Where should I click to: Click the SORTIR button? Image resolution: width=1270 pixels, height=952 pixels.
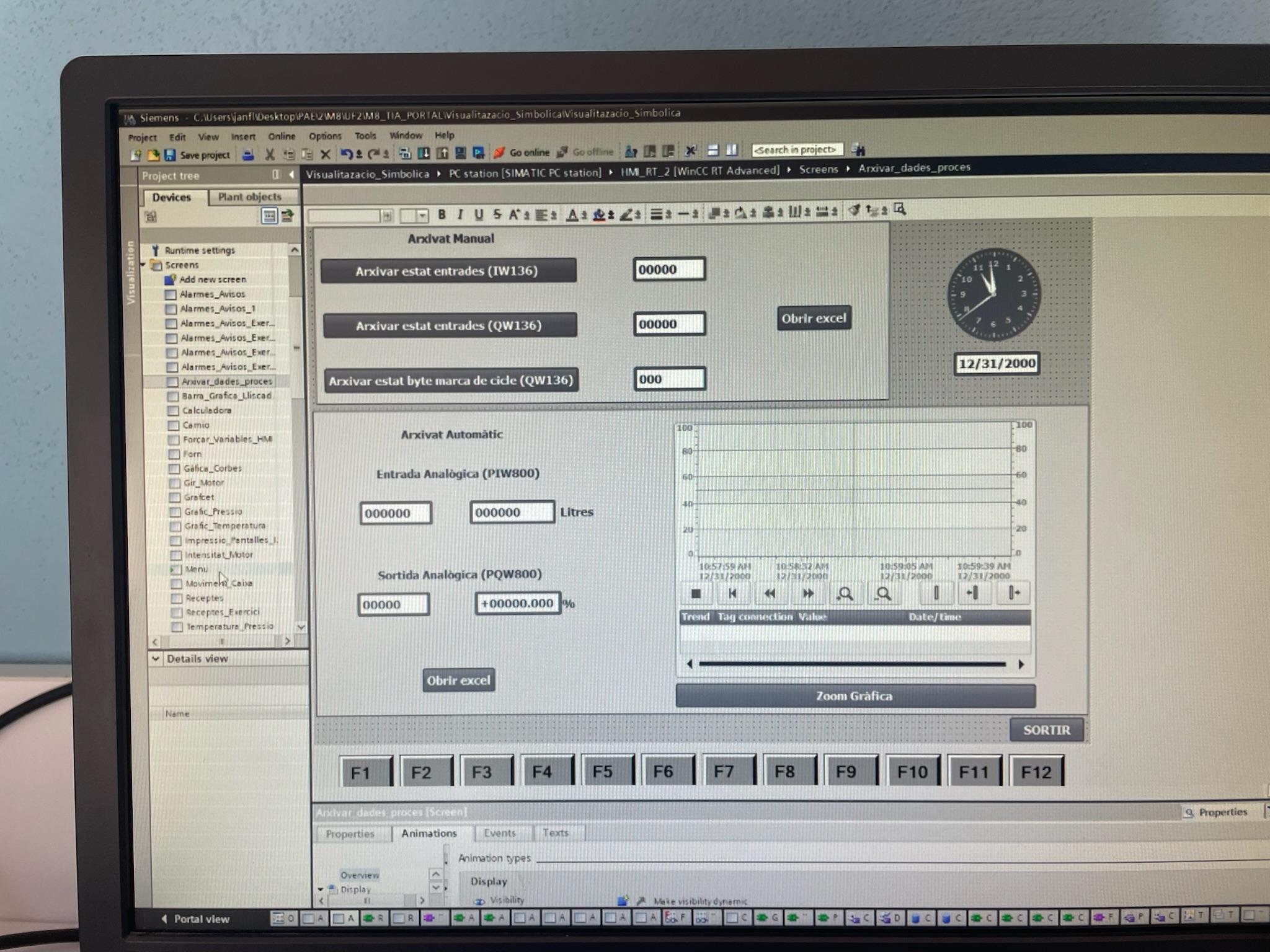coord(1046,730)
